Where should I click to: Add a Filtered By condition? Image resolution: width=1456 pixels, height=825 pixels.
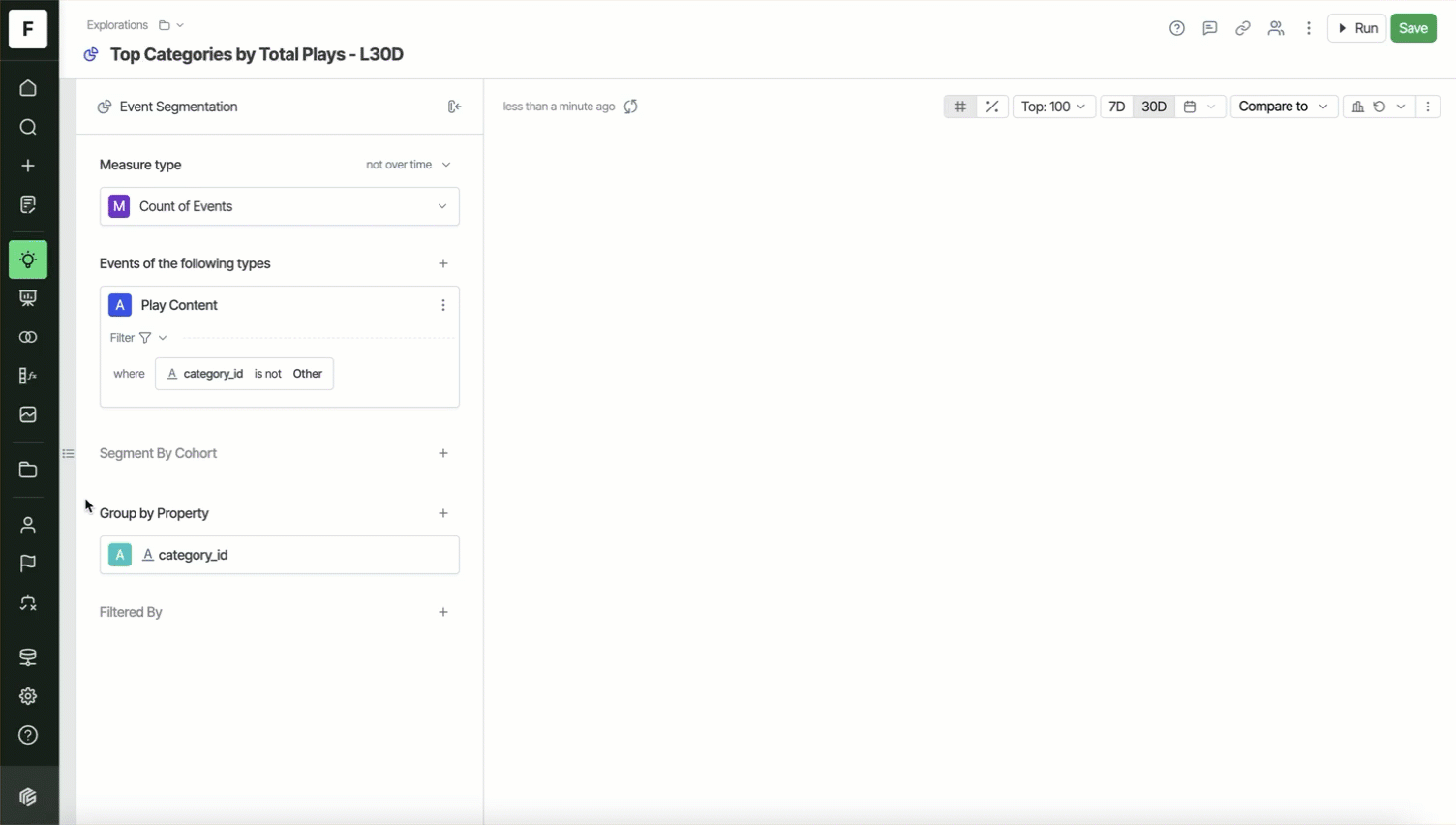(x=443, y=612)
